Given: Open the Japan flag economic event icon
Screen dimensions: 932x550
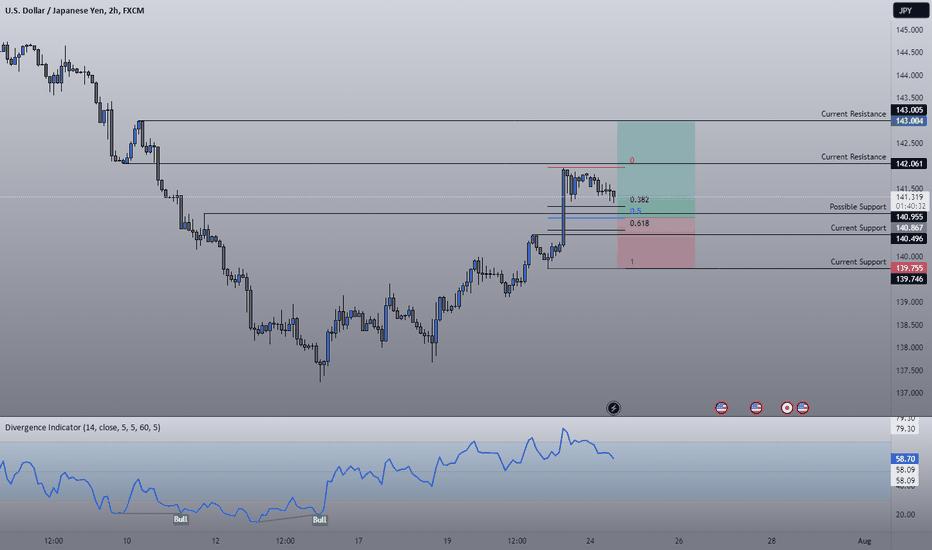Looking at the screenshot, I should [787, 408].
